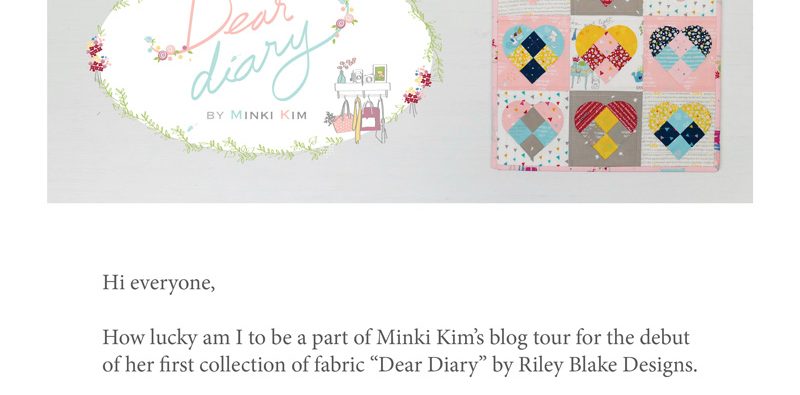Select the "by Minki Kim" logo caption
Screen dimensions: 800x395
257,115
